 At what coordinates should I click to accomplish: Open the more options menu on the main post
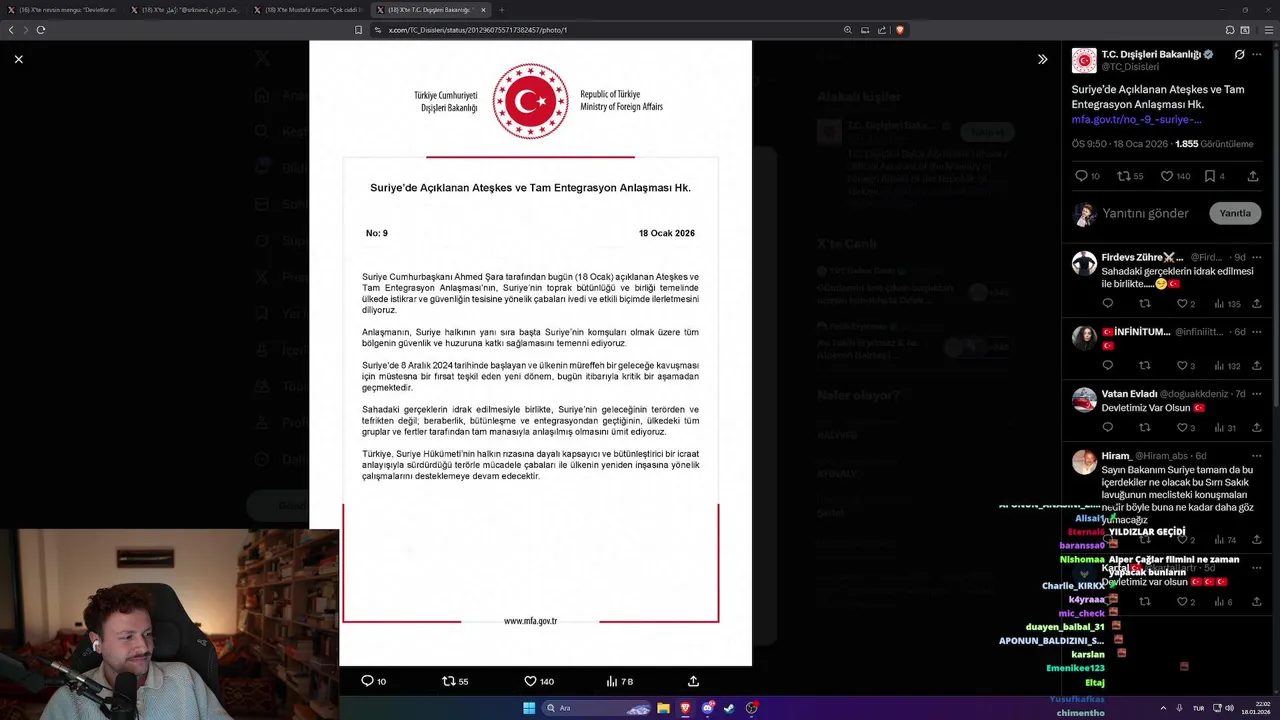pos(1257,54)
